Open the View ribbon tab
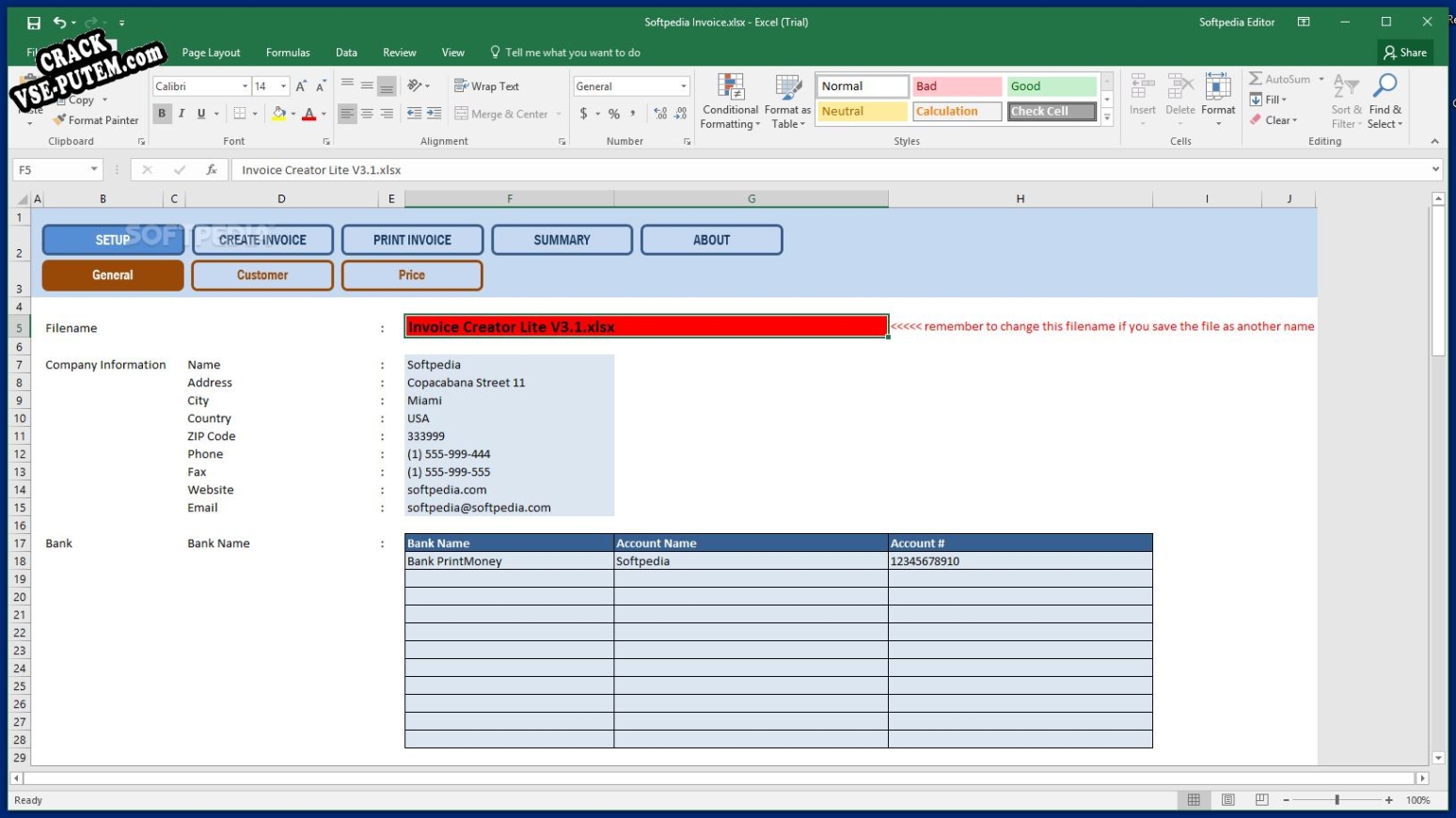This screenshot has width=1456, height=818. [x=453, y=53]
